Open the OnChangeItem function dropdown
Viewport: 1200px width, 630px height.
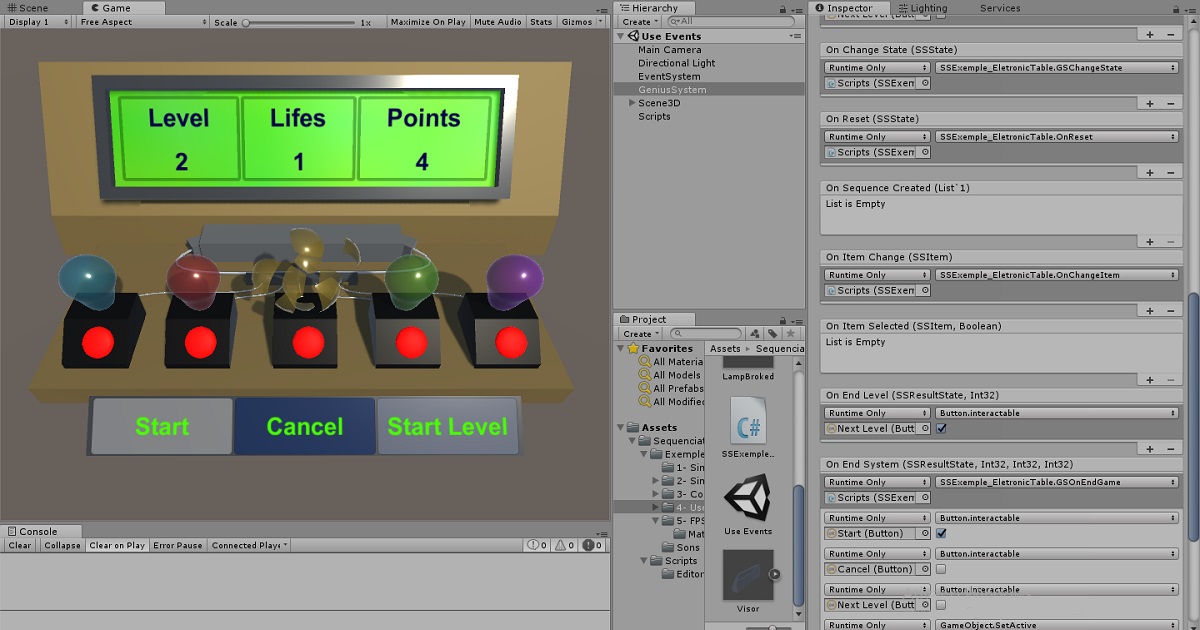coord(1057,275)
